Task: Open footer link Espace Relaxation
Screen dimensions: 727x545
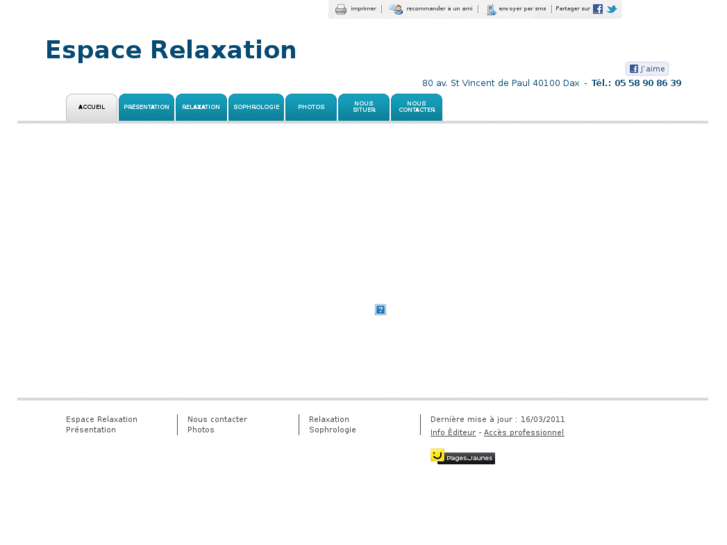Action: coord(102,419)
